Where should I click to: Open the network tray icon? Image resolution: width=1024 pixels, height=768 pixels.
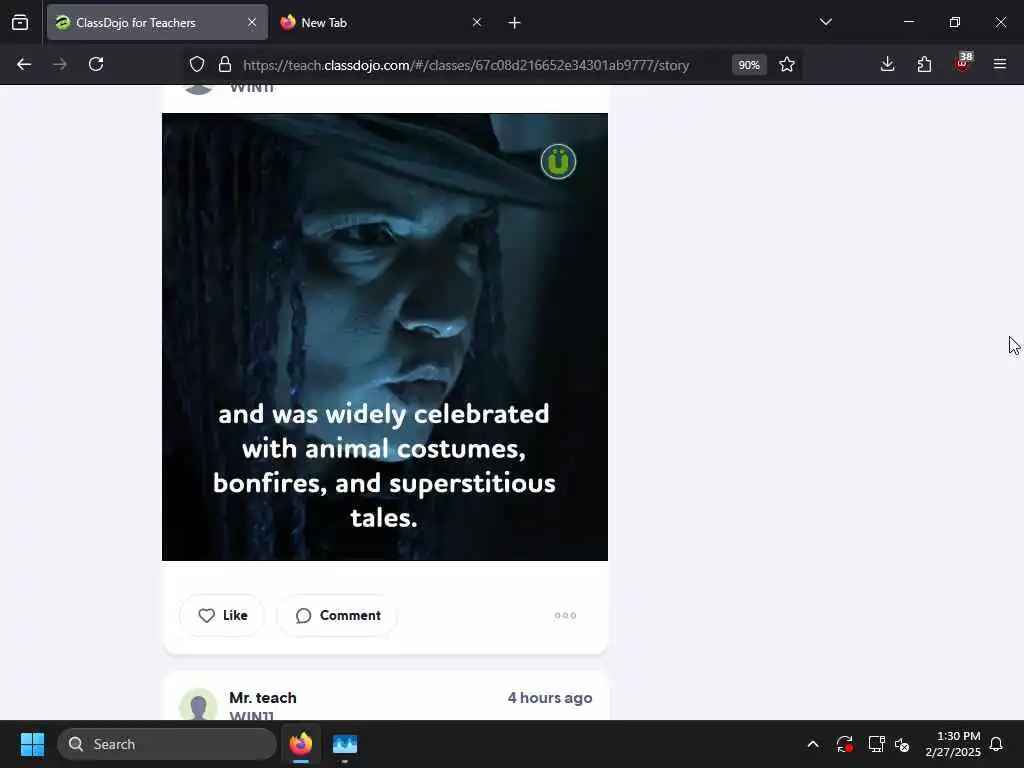pos(876,744)
